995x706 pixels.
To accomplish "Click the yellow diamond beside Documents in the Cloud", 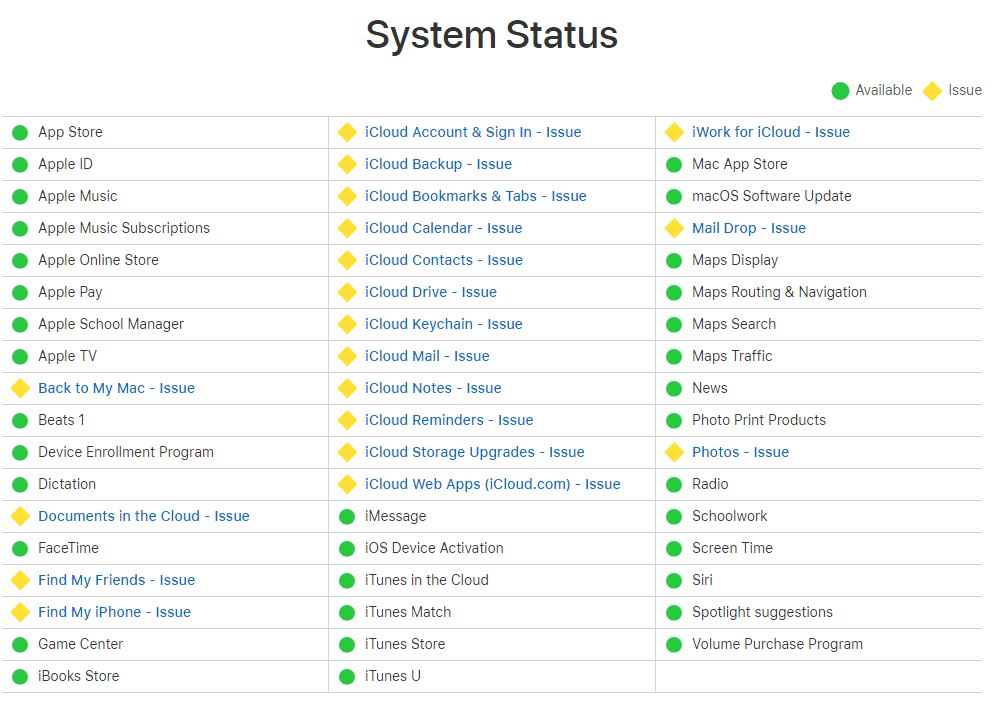I will click(20, 516).
